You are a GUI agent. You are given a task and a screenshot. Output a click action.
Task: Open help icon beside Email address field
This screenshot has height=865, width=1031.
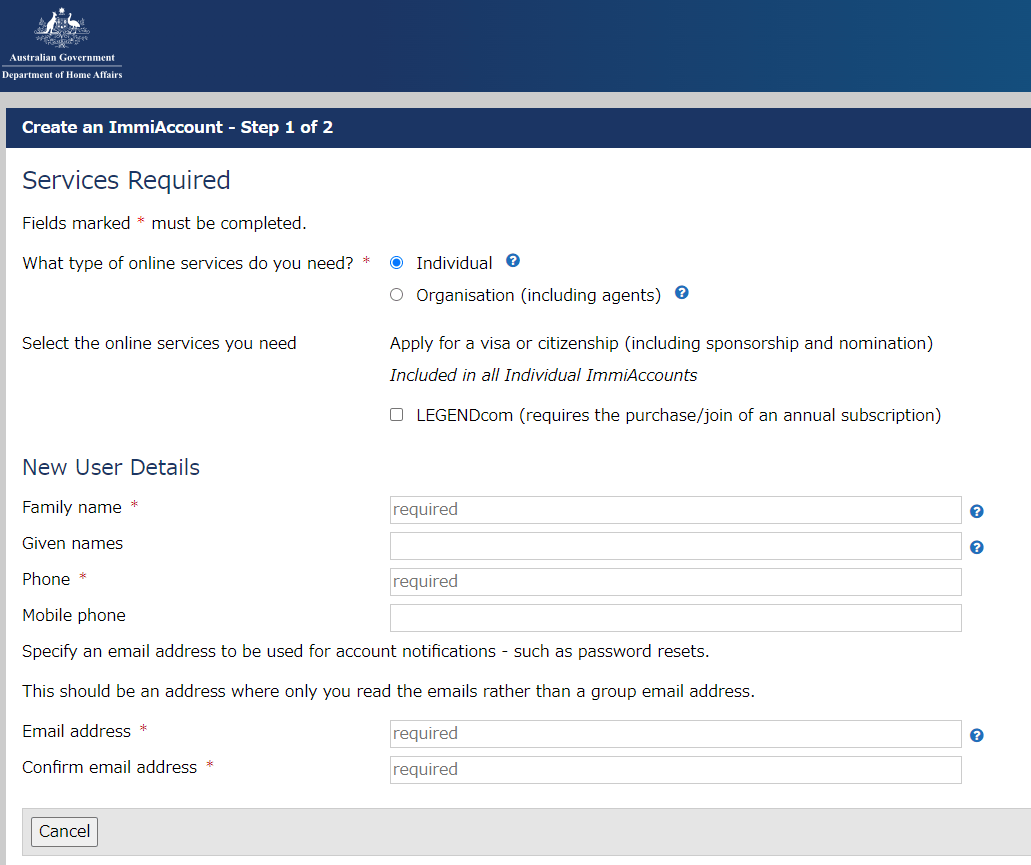(x=976, y=735)
